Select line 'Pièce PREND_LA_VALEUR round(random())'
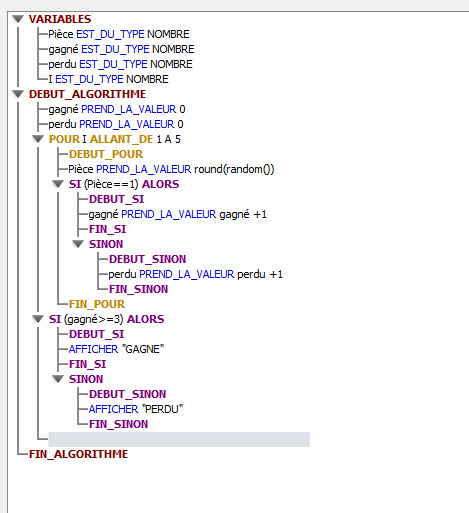469x513 pixels. pyautogui.click(x=171, y=169)
